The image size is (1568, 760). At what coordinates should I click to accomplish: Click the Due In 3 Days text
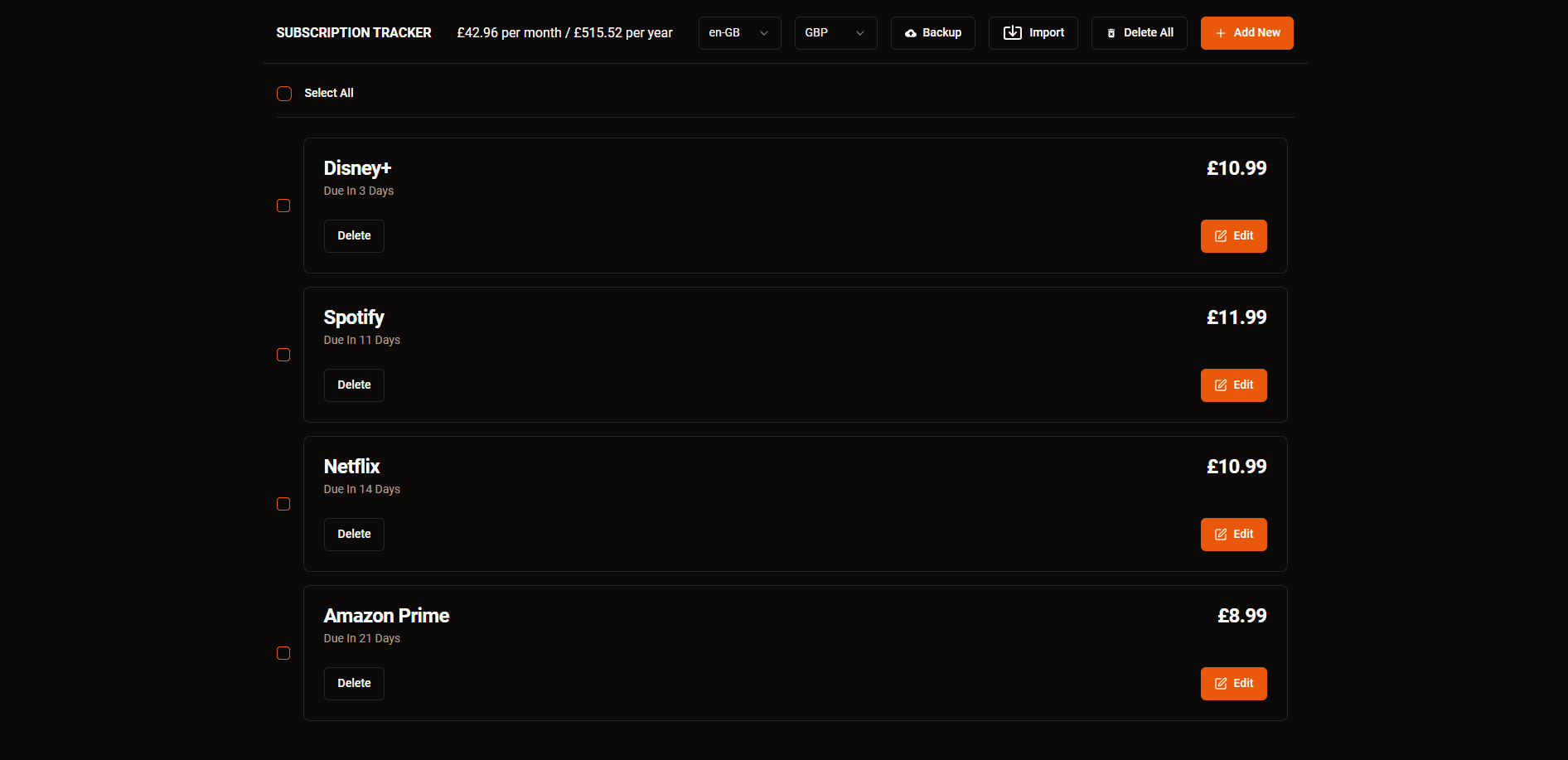click(x=359, y=191)
